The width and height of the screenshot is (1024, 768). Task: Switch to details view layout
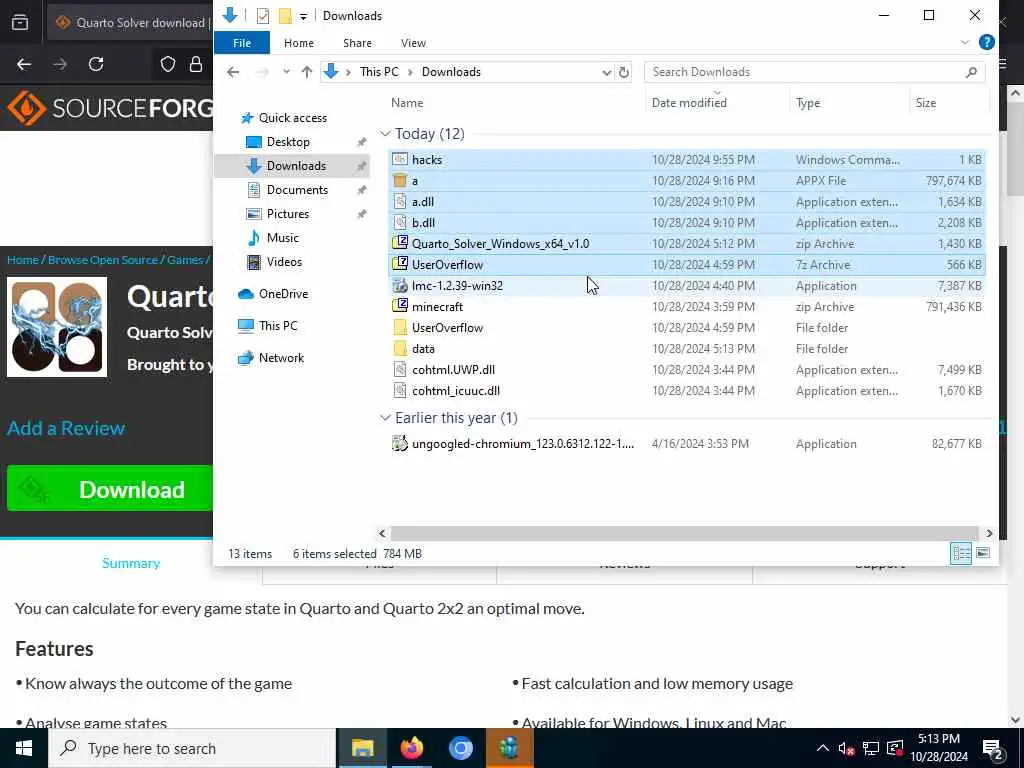961,553
